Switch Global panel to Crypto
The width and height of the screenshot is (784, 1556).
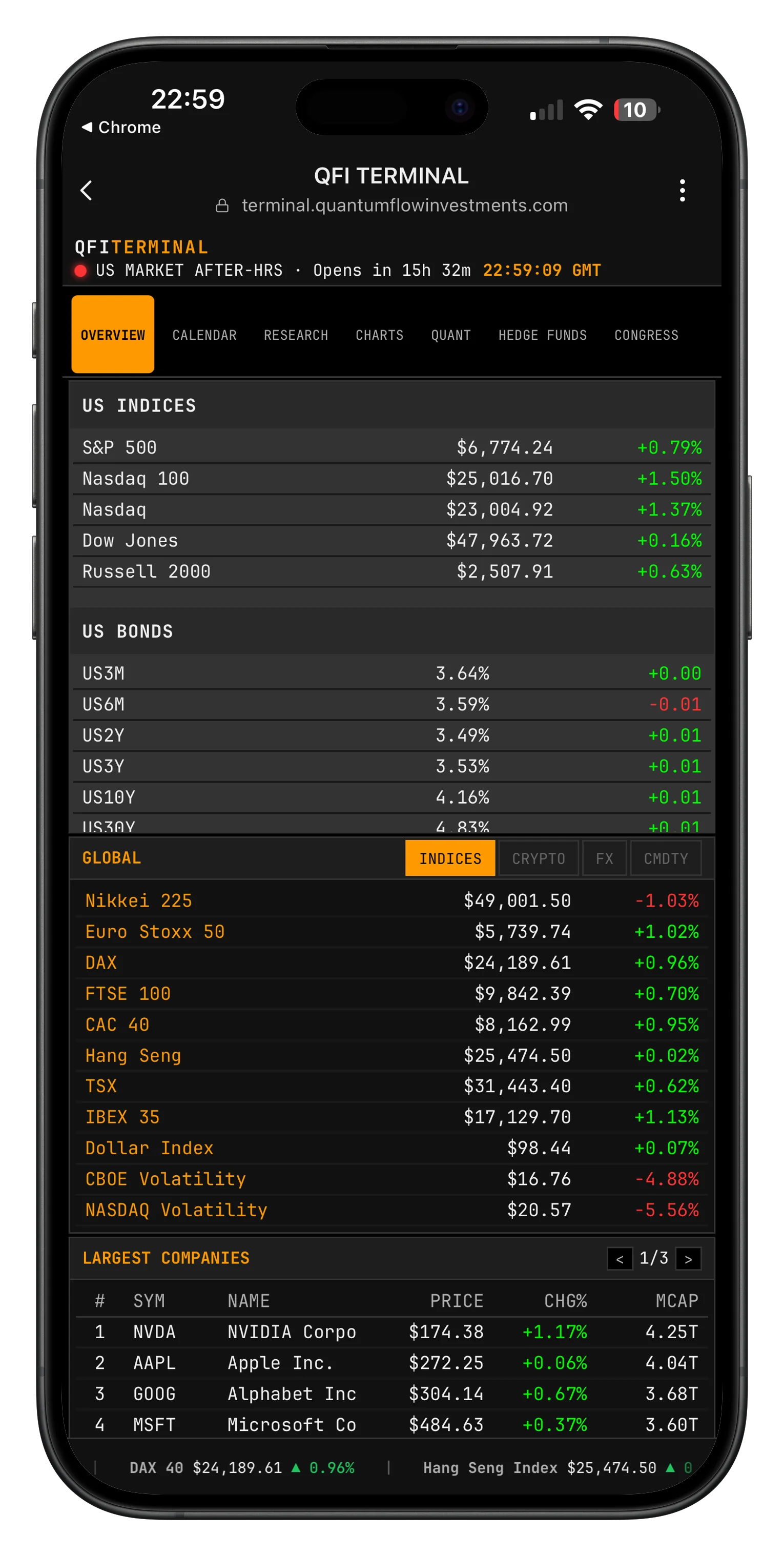(538, 858)
